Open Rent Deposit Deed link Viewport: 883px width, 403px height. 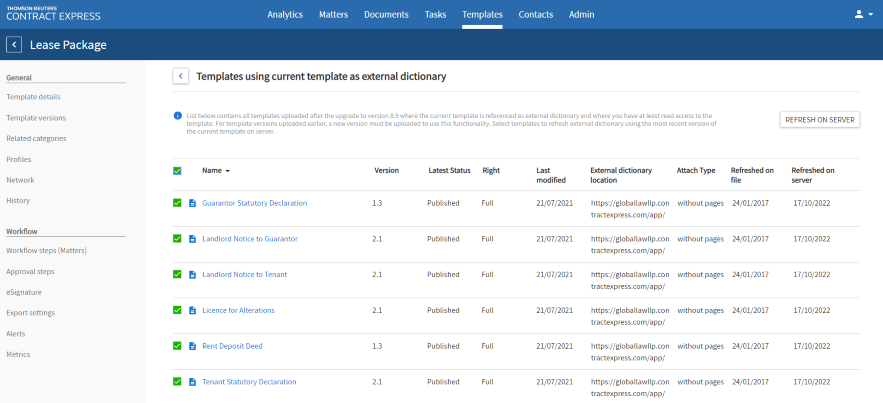(232, 346)
